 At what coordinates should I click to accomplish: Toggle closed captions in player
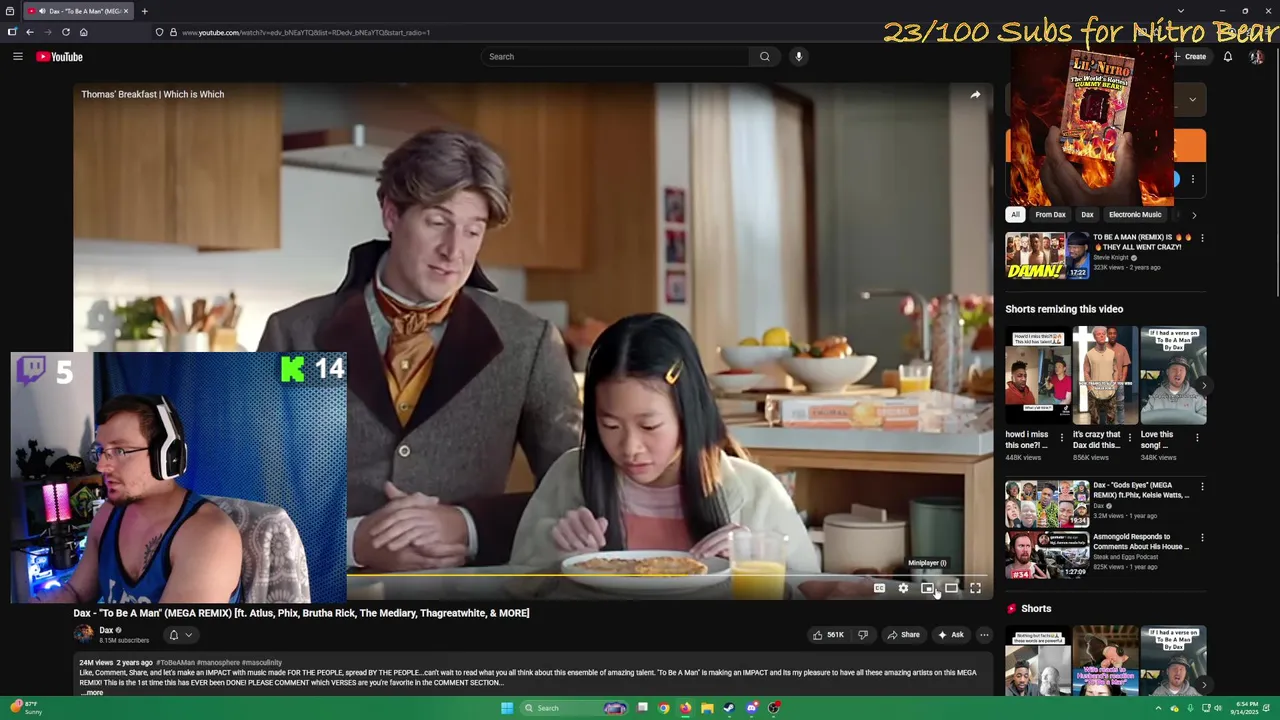pos(879,588)
